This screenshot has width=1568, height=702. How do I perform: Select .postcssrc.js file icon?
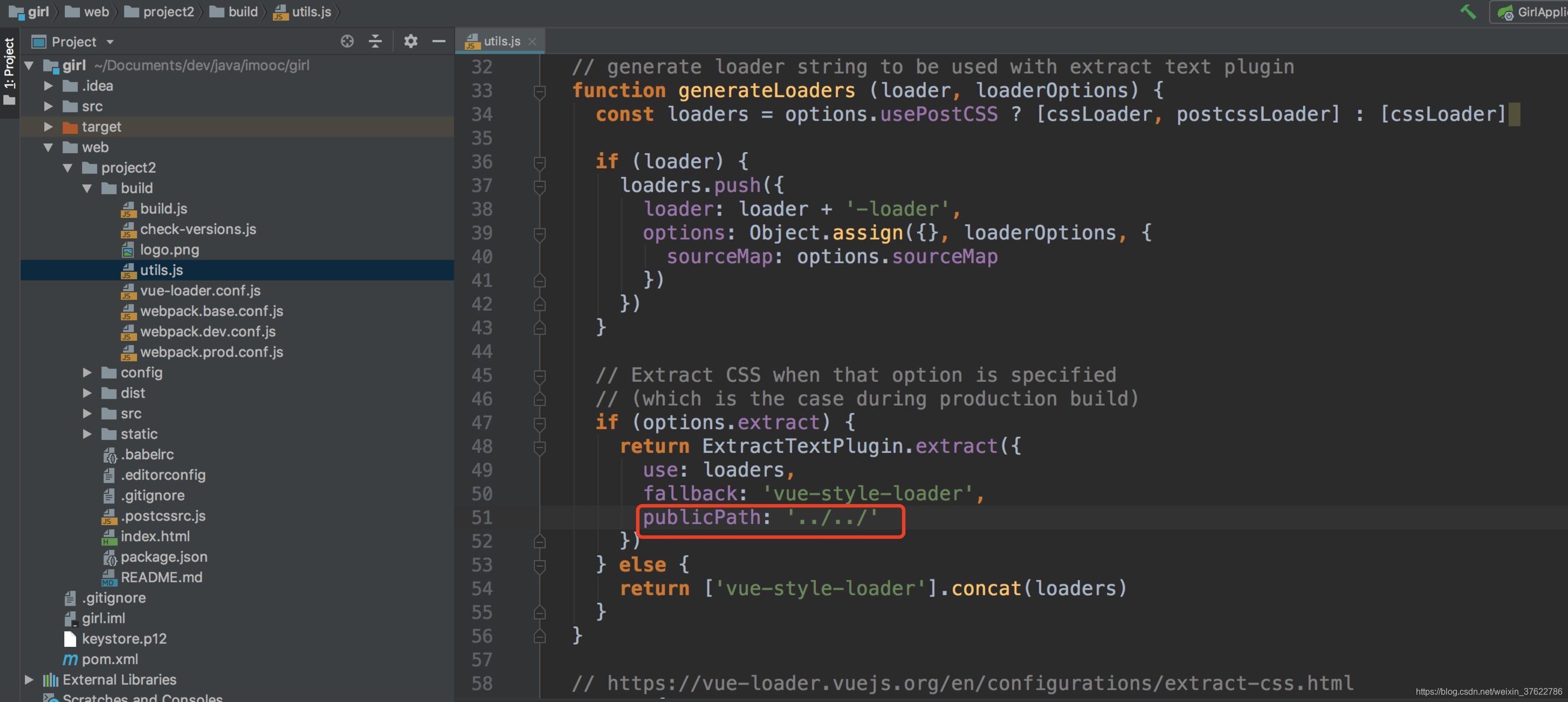pyautogui.click(x=109, y=517)
